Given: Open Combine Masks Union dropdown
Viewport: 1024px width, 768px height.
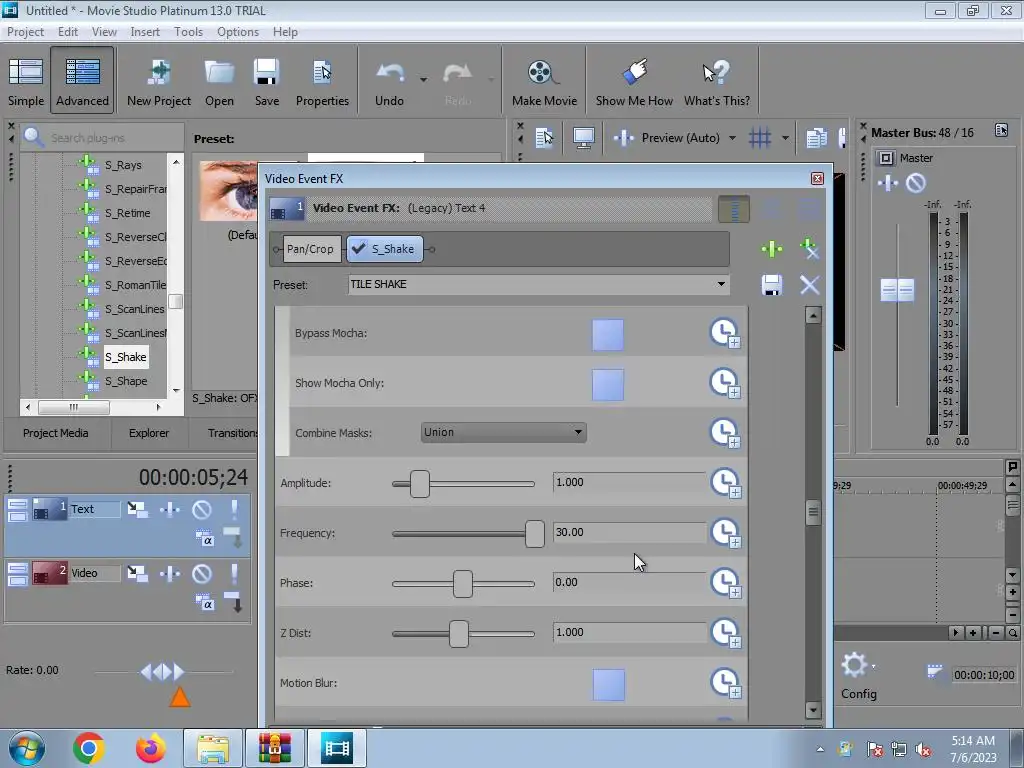Looking at the screenshot, I should pos(504,432).
